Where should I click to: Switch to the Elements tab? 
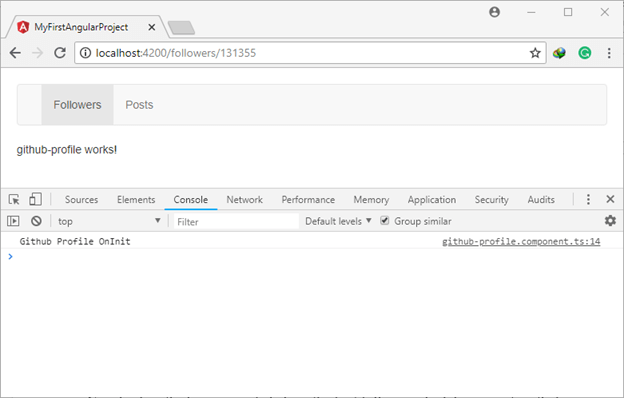[x=136, y=199]
